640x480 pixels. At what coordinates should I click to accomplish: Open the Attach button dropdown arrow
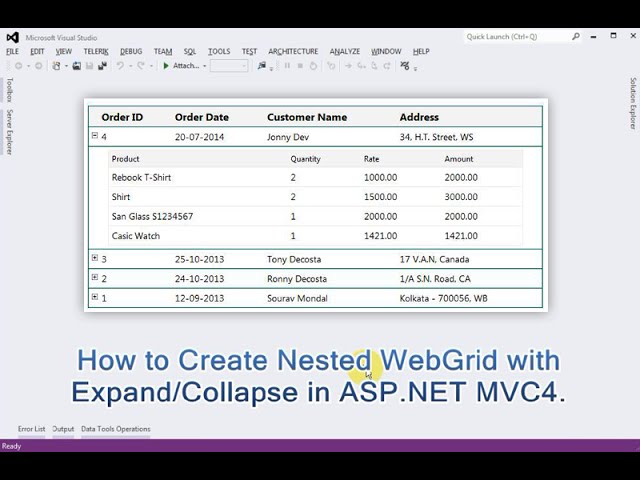tap(204, 66)
